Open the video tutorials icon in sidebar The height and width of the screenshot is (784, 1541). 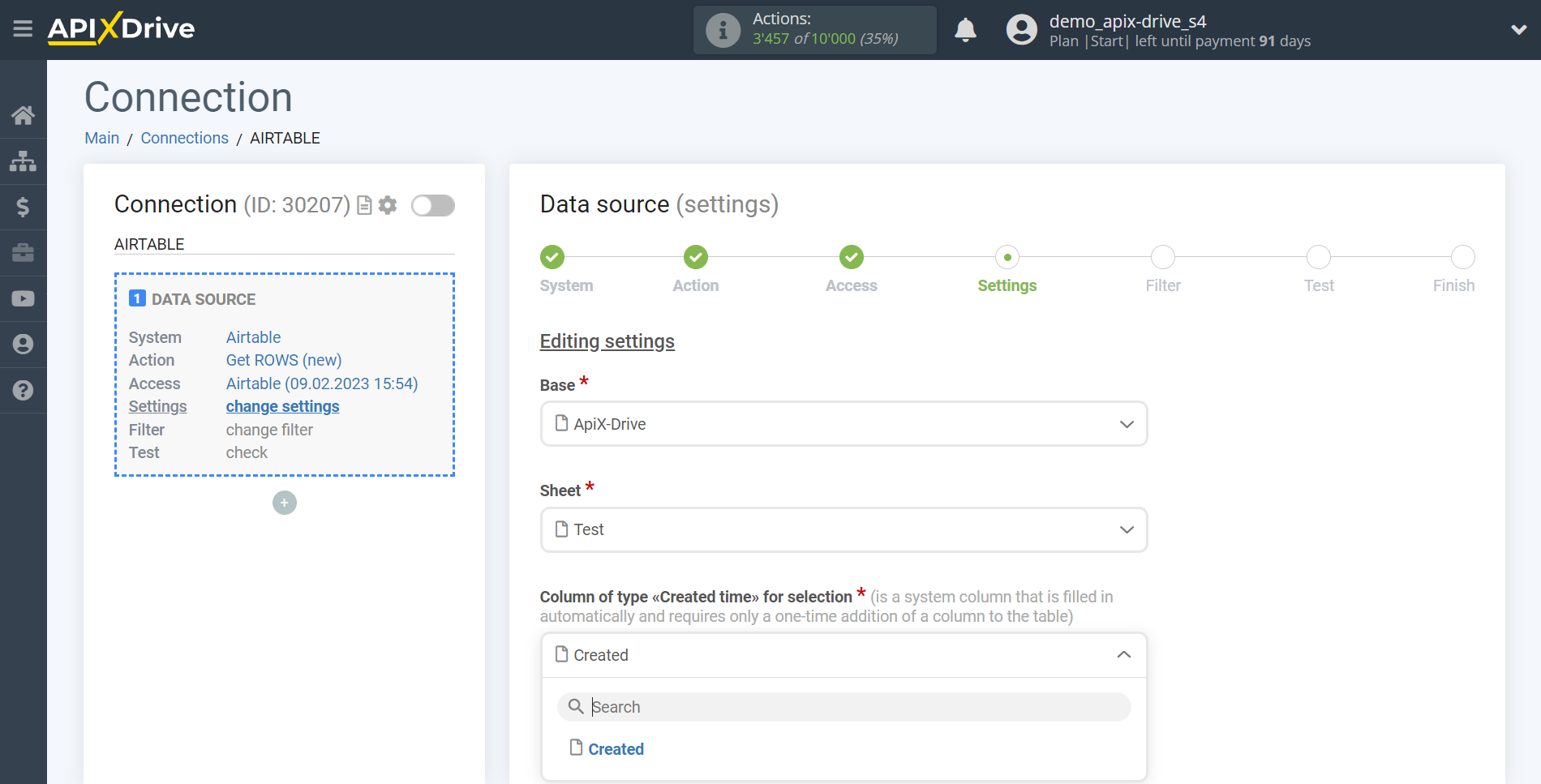23,298
